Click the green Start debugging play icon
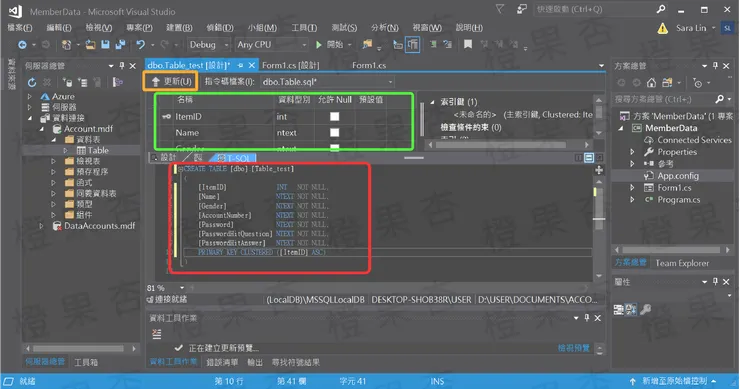 pos(319,44)
